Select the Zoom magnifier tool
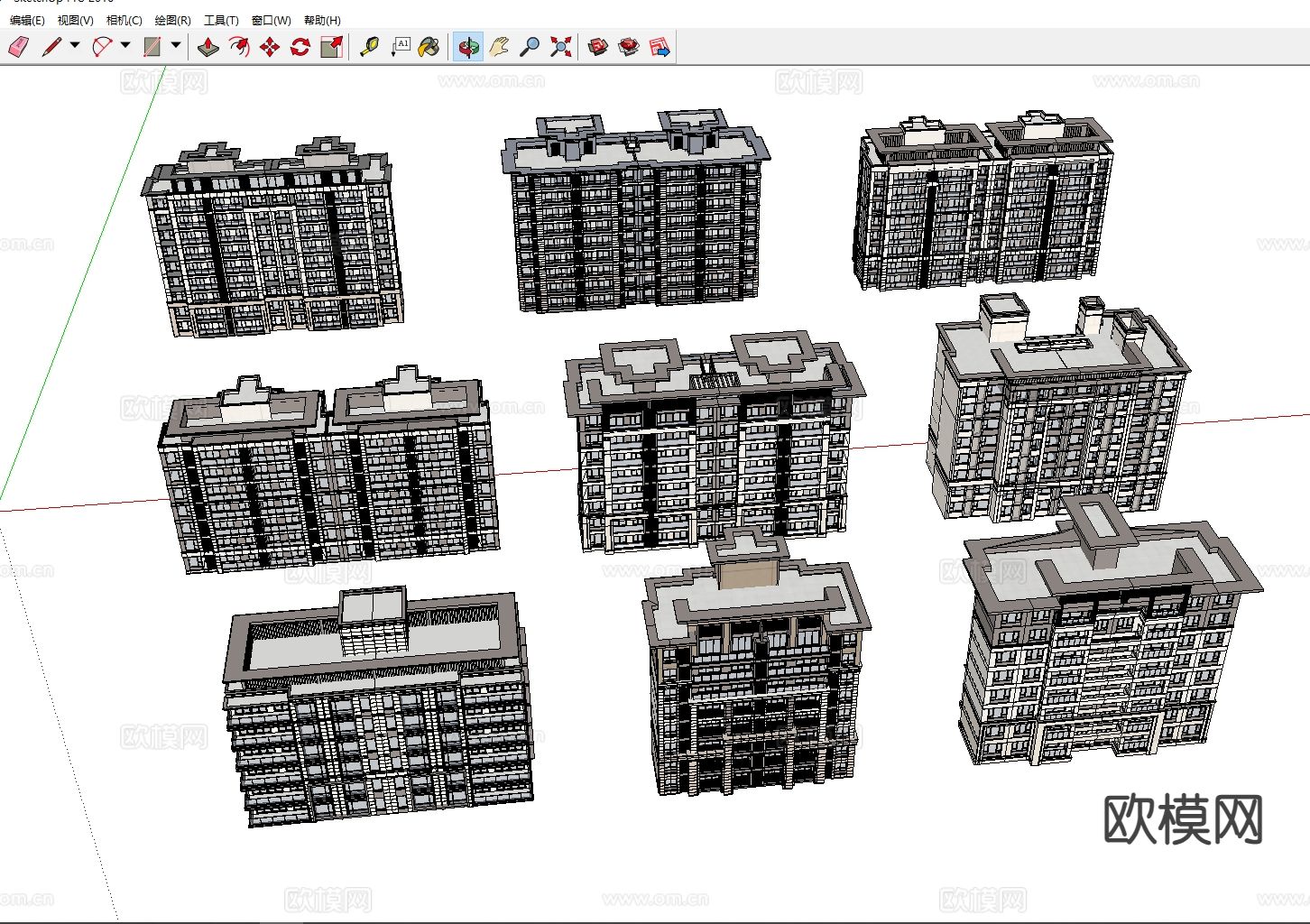1310x924 pixels. pyautogui.click(x=530, y=47)
